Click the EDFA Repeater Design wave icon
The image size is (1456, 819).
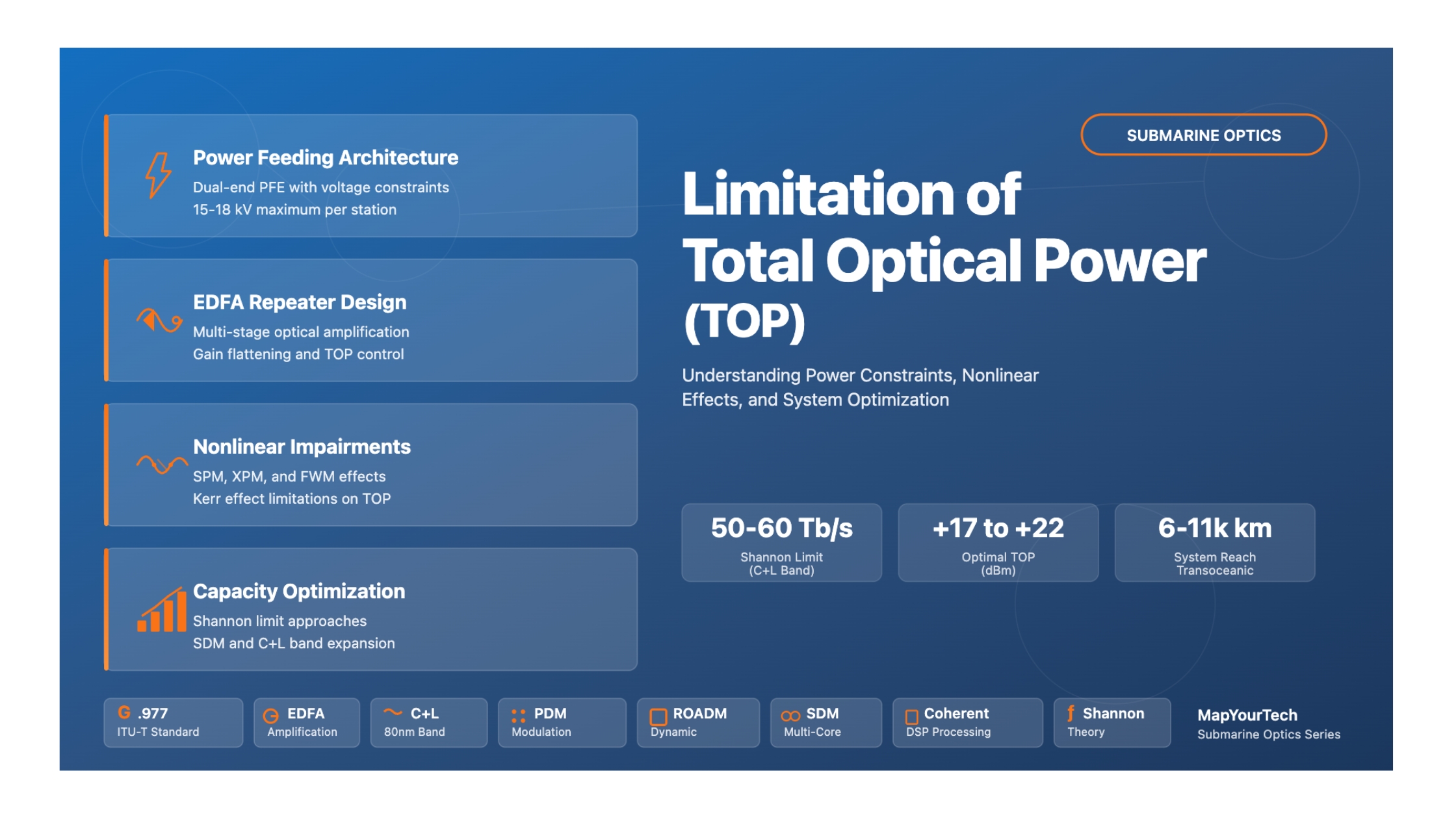pyautogui.click(x=159, y=320)
